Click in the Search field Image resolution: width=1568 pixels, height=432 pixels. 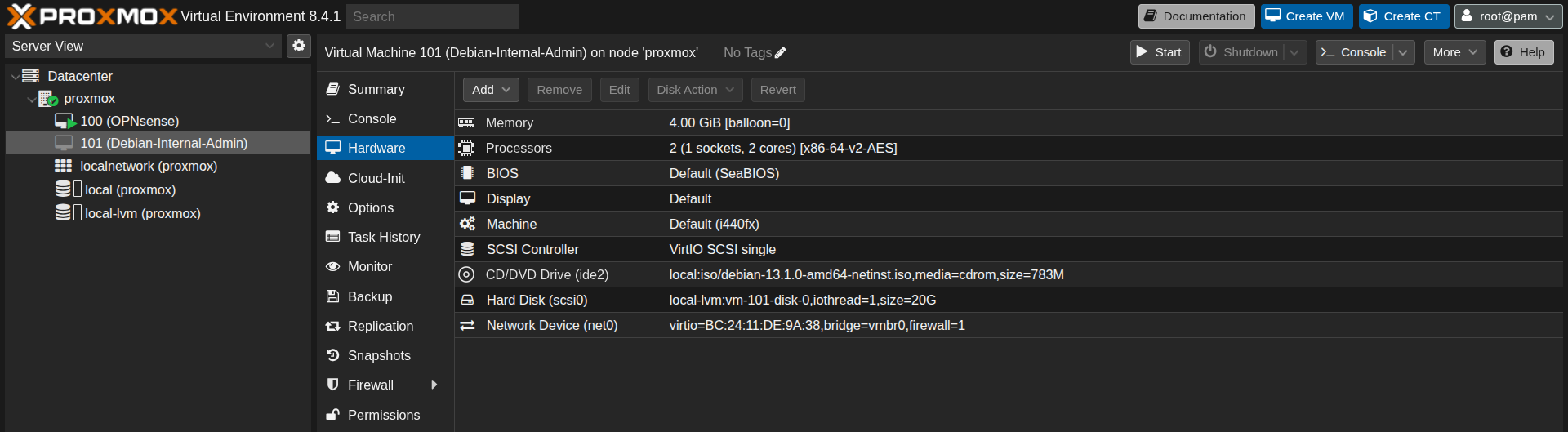tap(432, 16)
